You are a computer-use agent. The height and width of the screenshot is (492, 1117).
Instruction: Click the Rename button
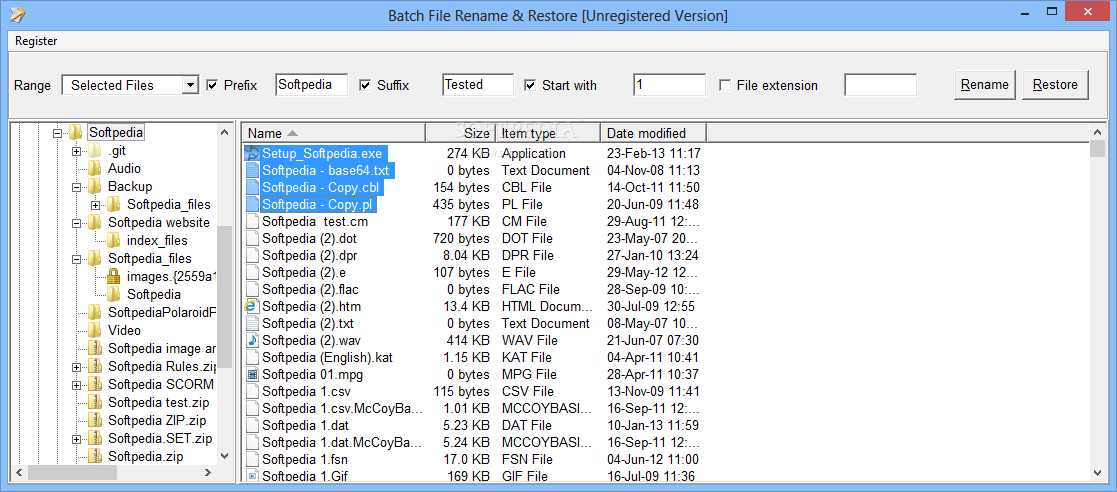pyautogui.click(x=984, y=85)
